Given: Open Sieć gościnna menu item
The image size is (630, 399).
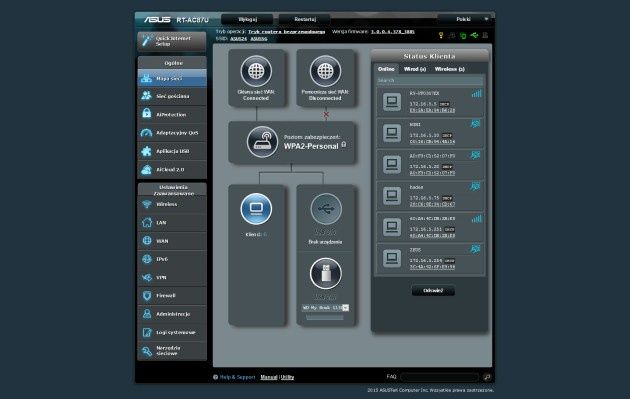Looking at the screenshot, I should coord(172,96).
